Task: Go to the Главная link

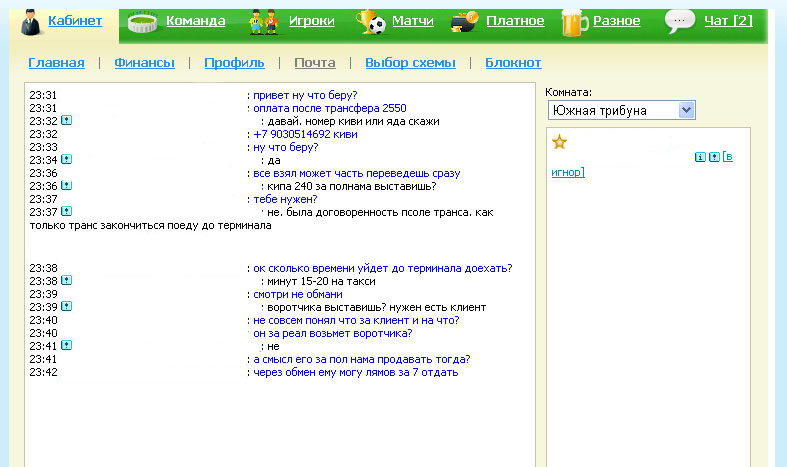Action: (56, 63)
